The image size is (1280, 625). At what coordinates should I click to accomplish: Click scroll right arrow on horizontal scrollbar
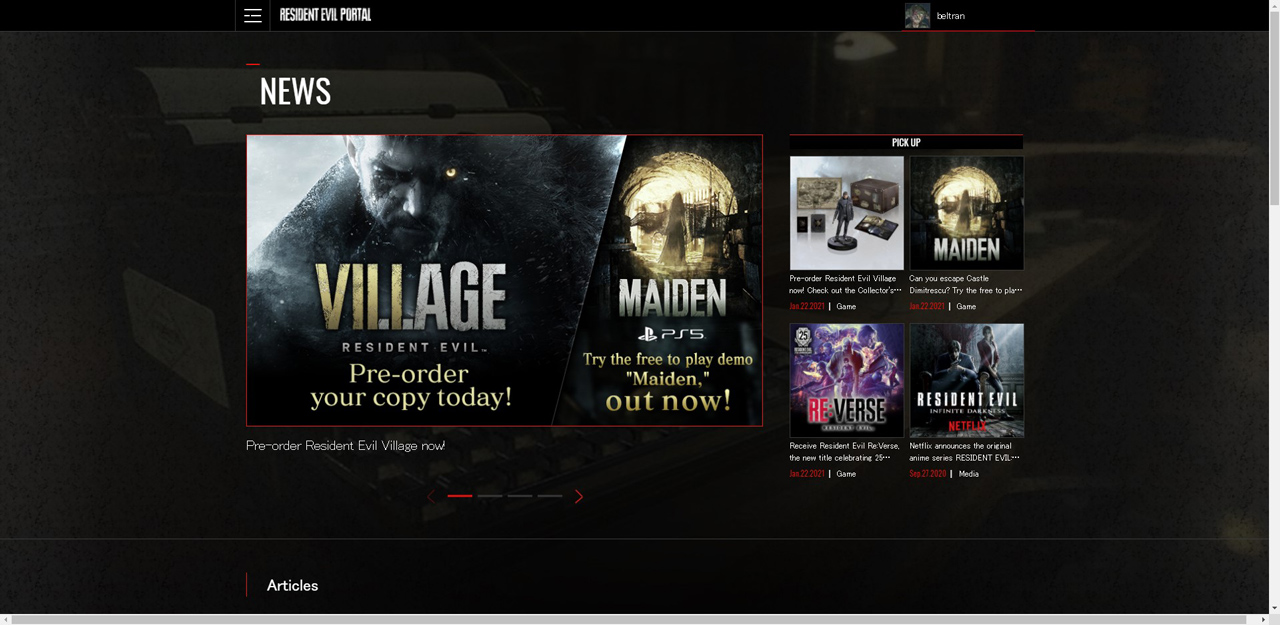click(1263, 620)
